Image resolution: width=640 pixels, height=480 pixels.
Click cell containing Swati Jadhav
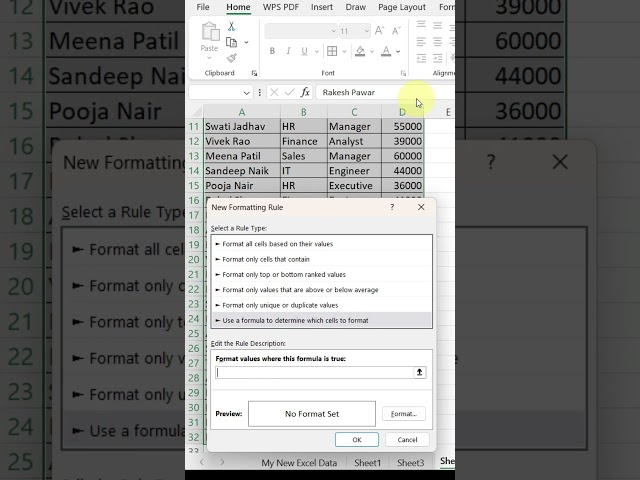(x=242, y=127)
